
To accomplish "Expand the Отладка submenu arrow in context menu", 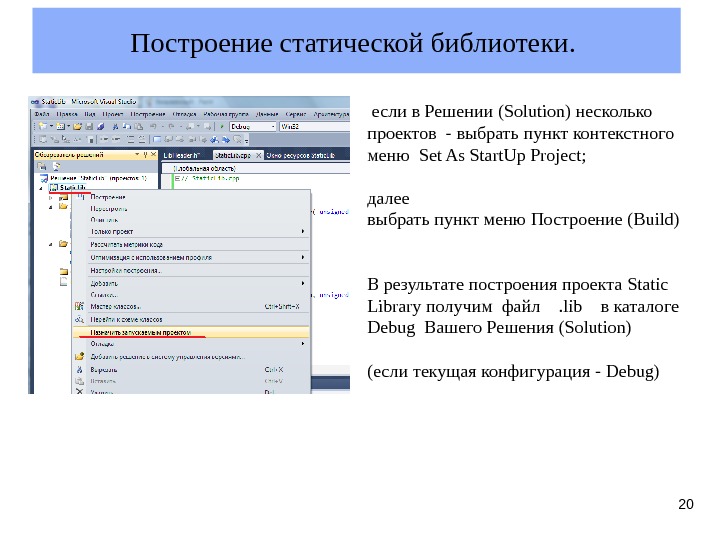I will [303, 343].
